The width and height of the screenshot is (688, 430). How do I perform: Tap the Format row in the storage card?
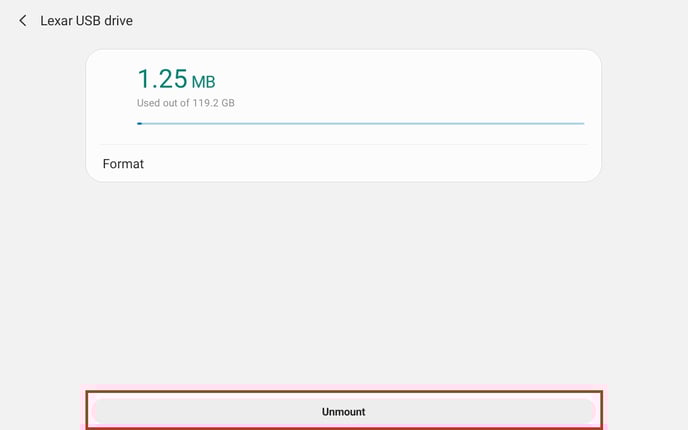click(343, 163)
